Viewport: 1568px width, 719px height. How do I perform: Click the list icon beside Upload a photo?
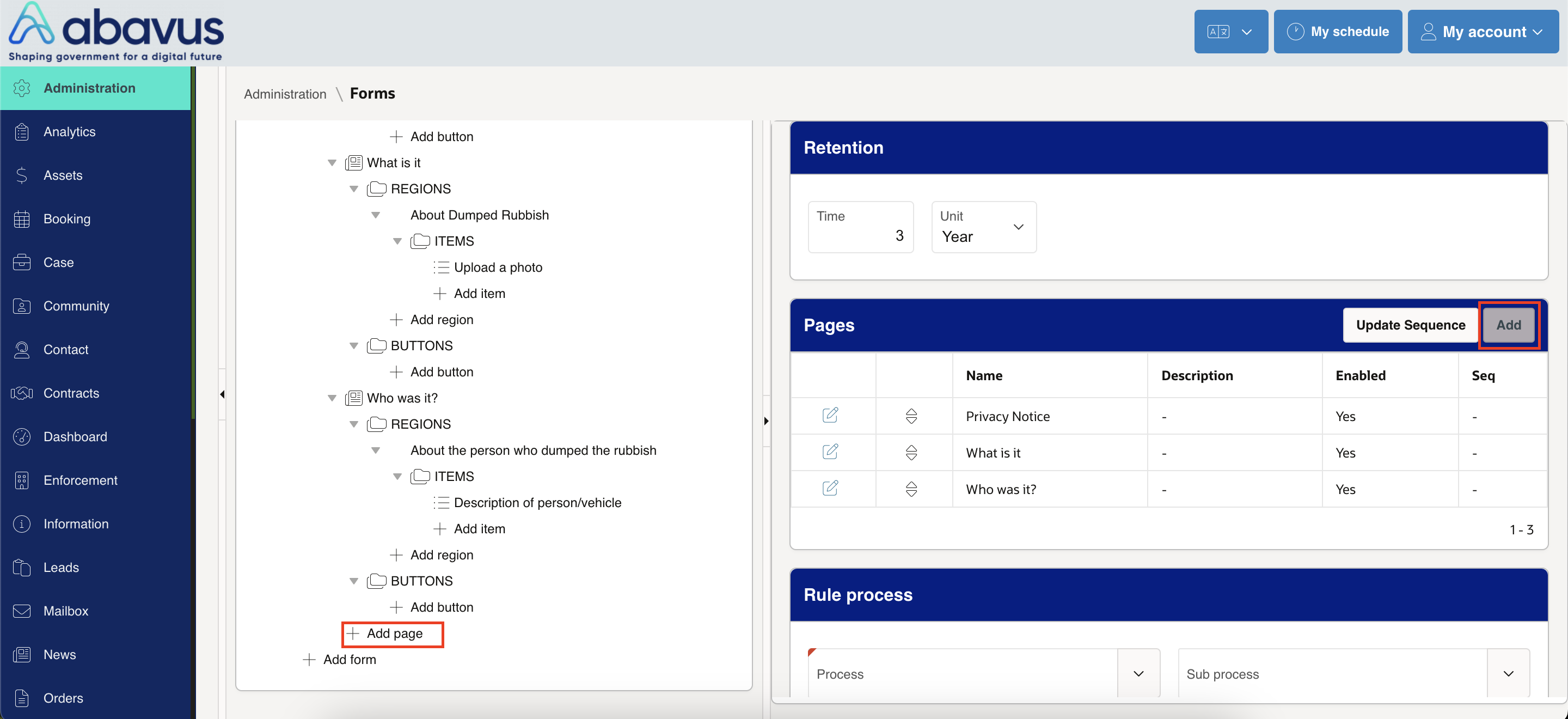pyautogui.click(x=442, y=267)
